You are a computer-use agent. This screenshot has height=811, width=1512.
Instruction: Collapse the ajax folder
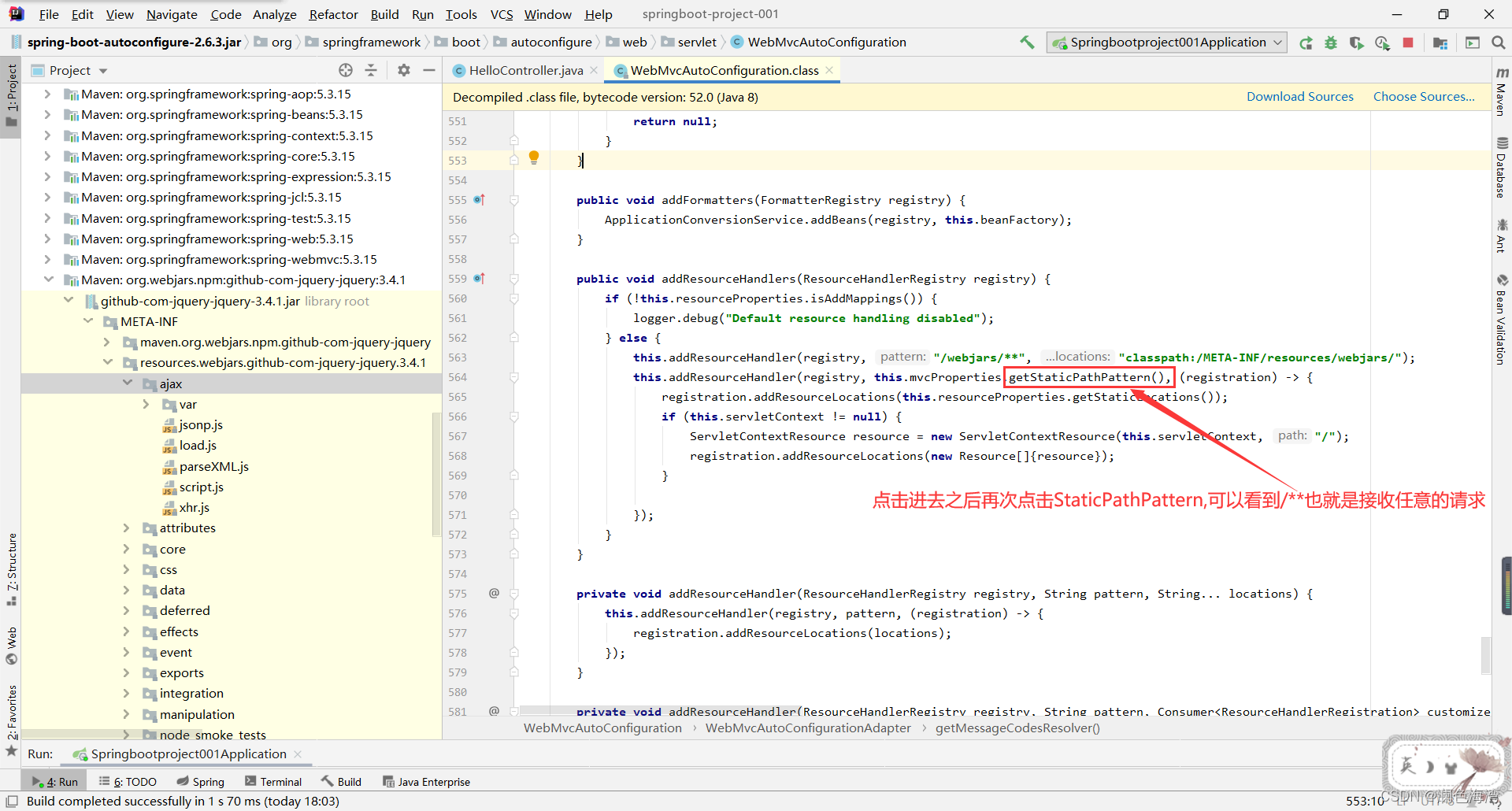click(x=128, y=383)
